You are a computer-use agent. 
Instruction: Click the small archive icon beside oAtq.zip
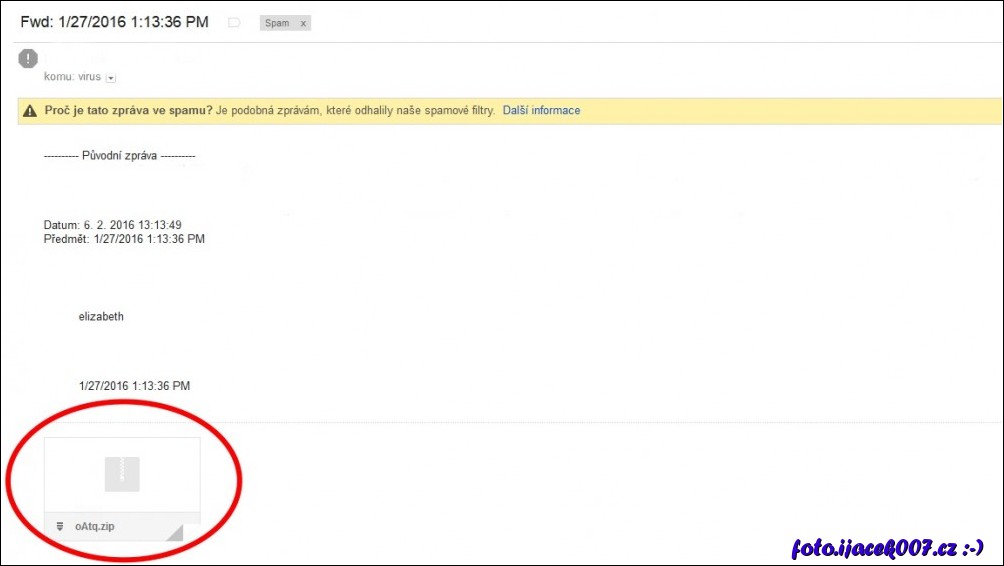[60, 526]
